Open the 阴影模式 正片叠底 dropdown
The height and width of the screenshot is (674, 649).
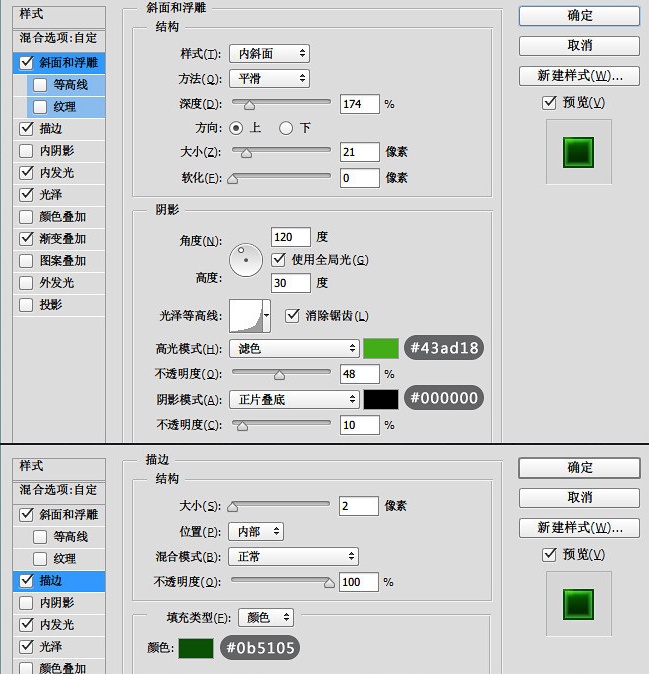pyautogui.click(x=294, y=400)
